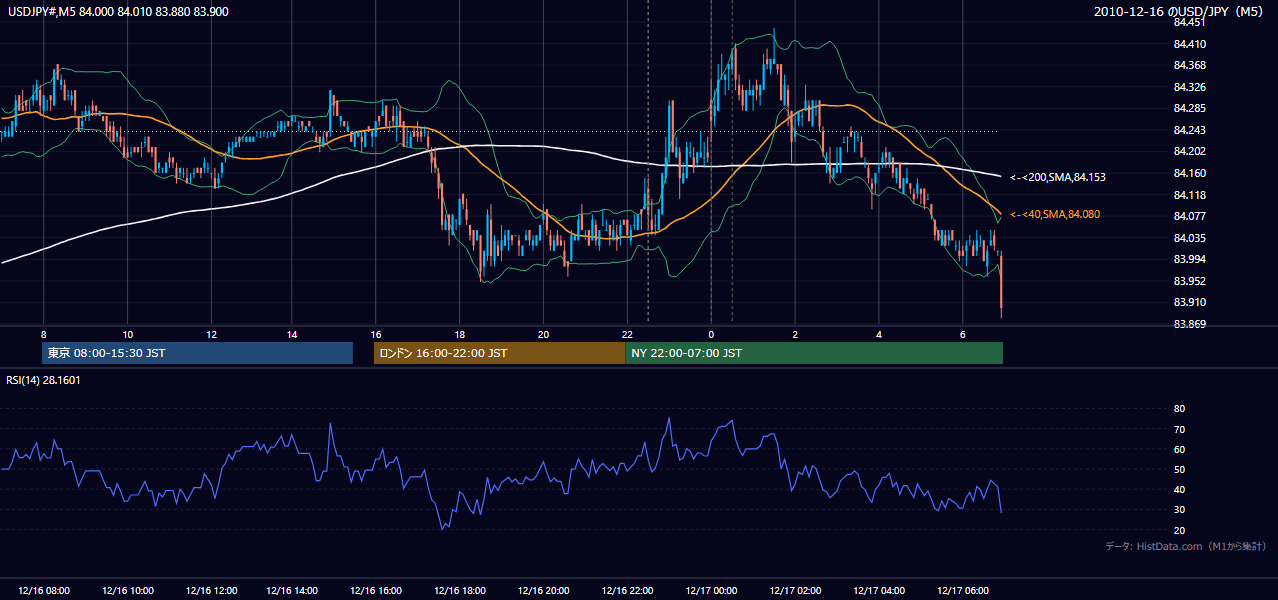1278x600 pixels.
Task: Click the 83.994 price axis label
Action: pyautogui.click(x=1188, y=259)
